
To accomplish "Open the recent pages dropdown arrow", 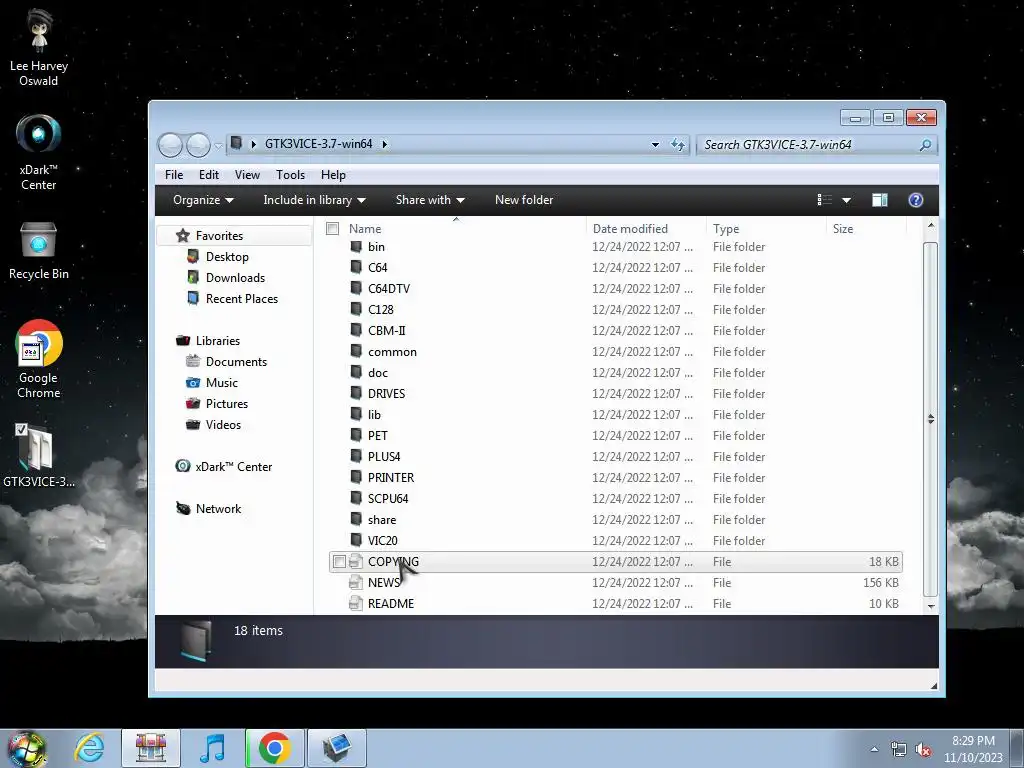I will point(218,145).
